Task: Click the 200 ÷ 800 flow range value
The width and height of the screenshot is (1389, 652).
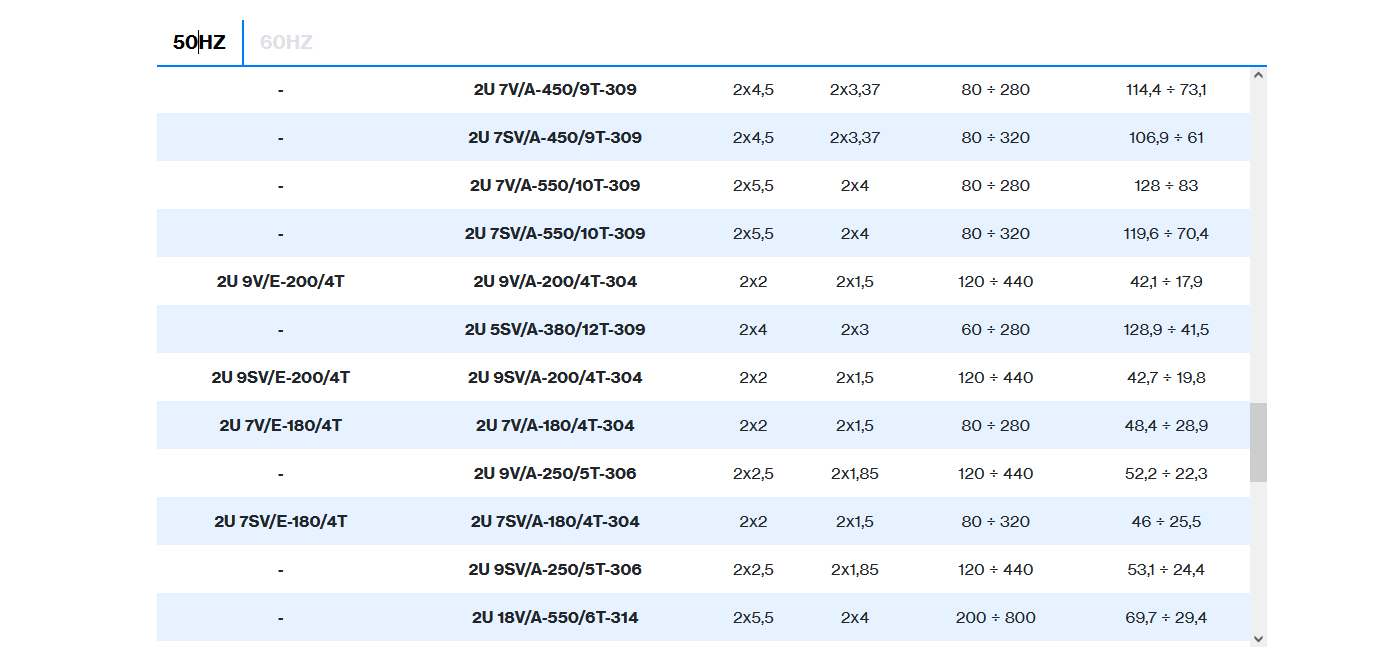Action: pos(995,617)
